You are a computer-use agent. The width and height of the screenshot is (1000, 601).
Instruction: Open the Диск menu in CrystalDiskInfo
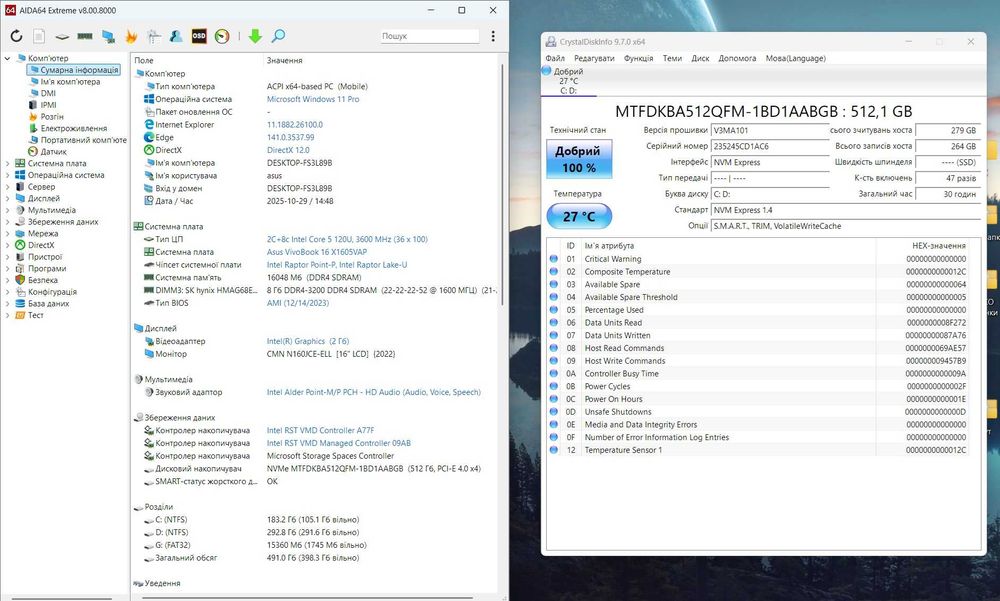pos(700,58)
